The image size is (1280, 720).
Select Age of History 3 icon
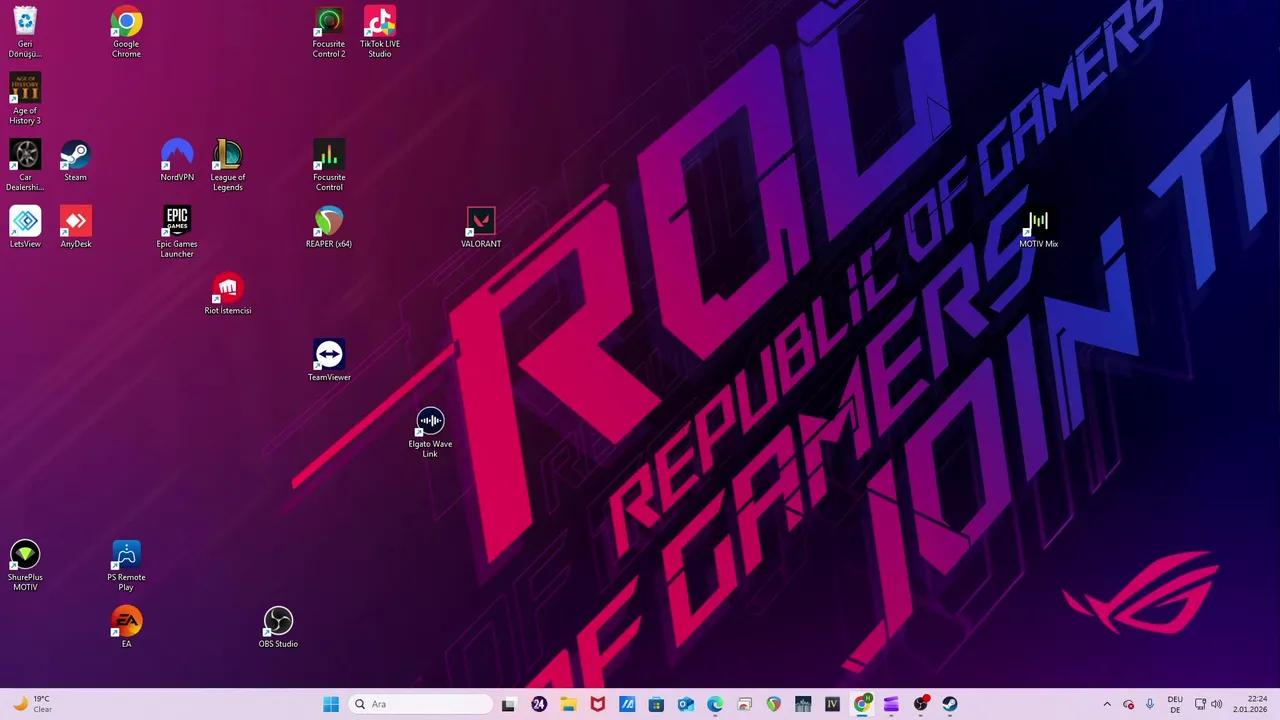point(25,99)
